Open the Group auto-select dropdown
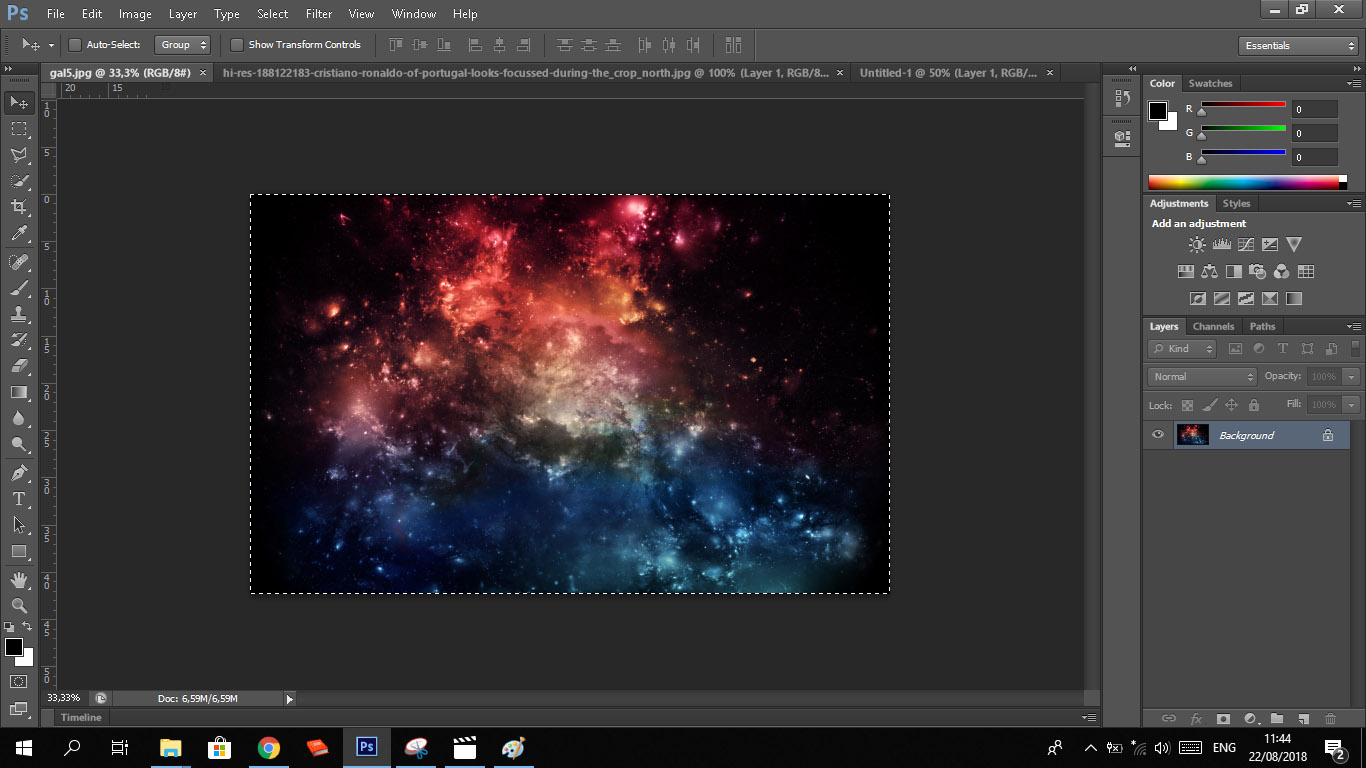Image resolution: width=1366 pixels, height=768 pixels. [x=184, y=45]
